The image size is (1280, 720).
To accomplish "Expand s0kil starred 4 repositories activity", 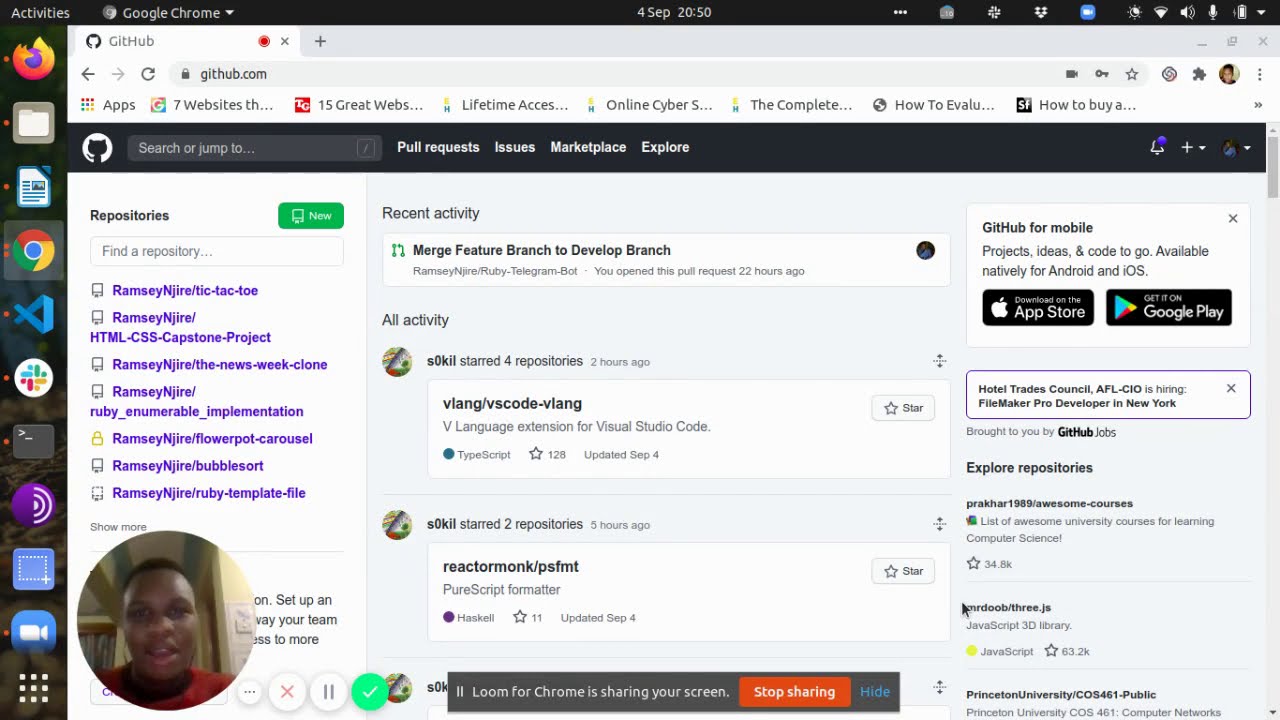I will coord(939,361).
